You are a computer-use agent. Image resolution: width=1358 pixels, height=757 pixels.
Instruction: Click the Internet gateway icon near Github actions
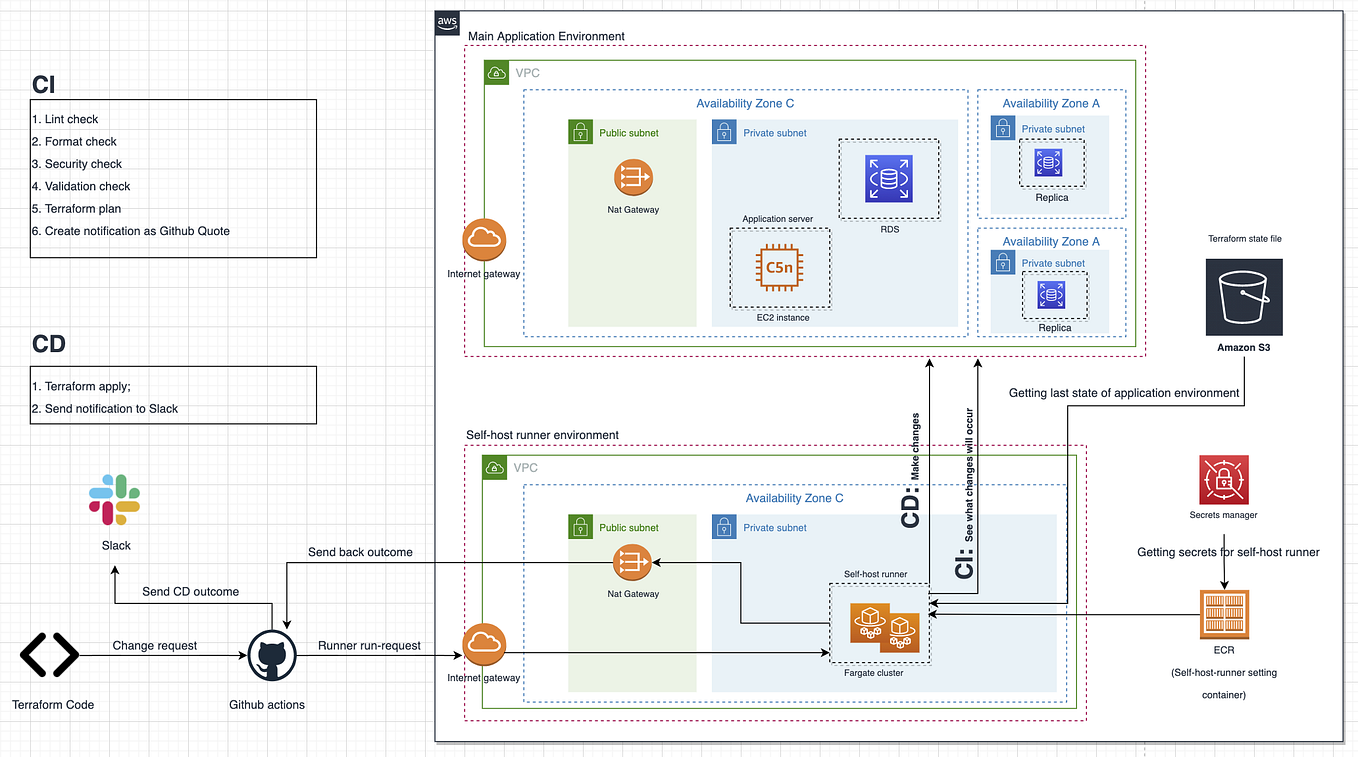click(x=484, y=645)
